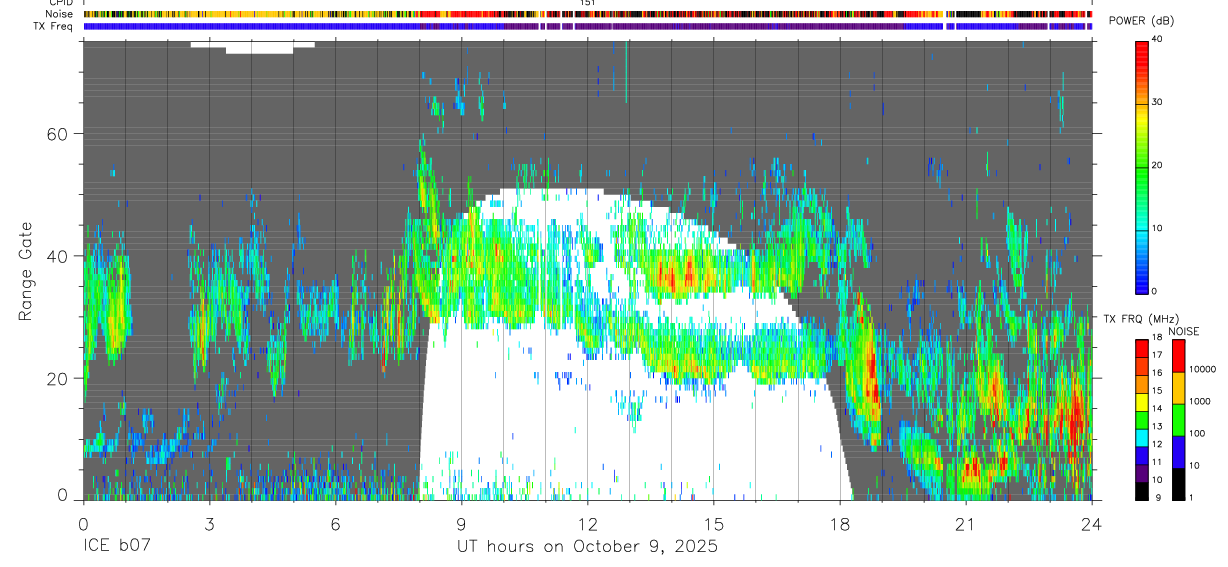This screenshot has width=1228, height=567.
Task: Click the hour 24 label on the time axis
Action: click(1092, 523)
